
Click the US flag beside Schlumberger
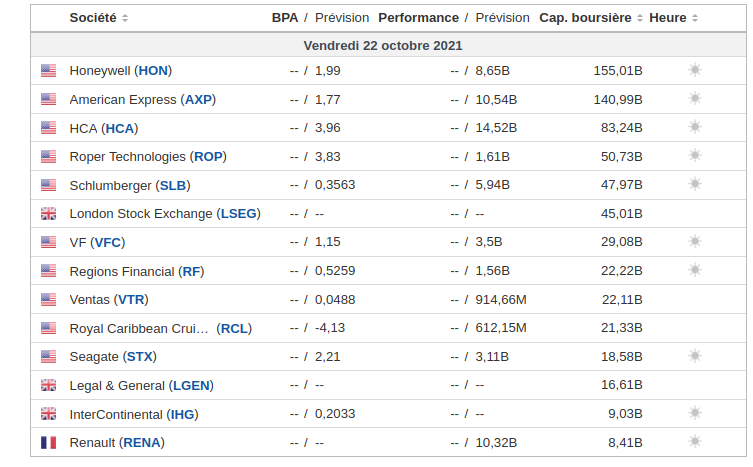click(48, 185)
